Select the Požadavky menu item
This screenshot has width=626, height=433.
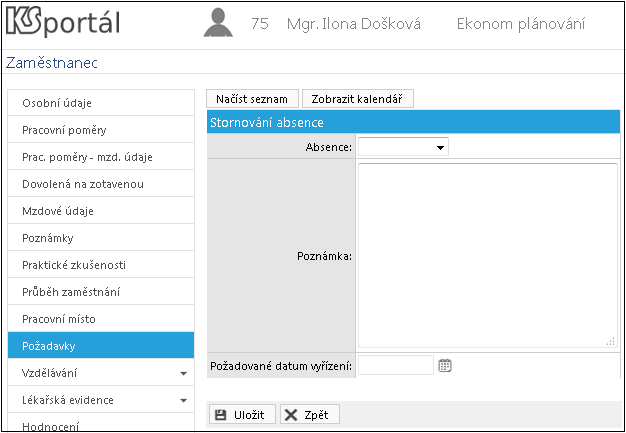(101, 346)
